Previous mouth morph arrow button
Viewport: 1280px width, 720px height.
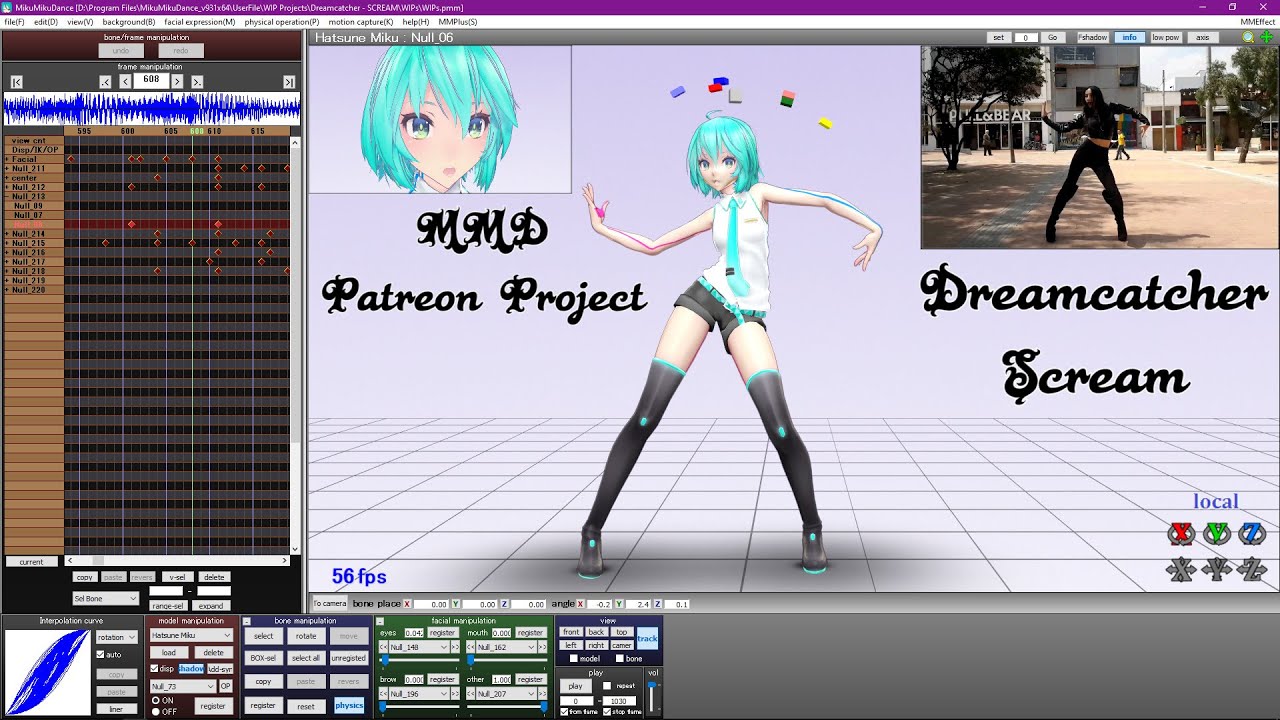pos(470,647)
